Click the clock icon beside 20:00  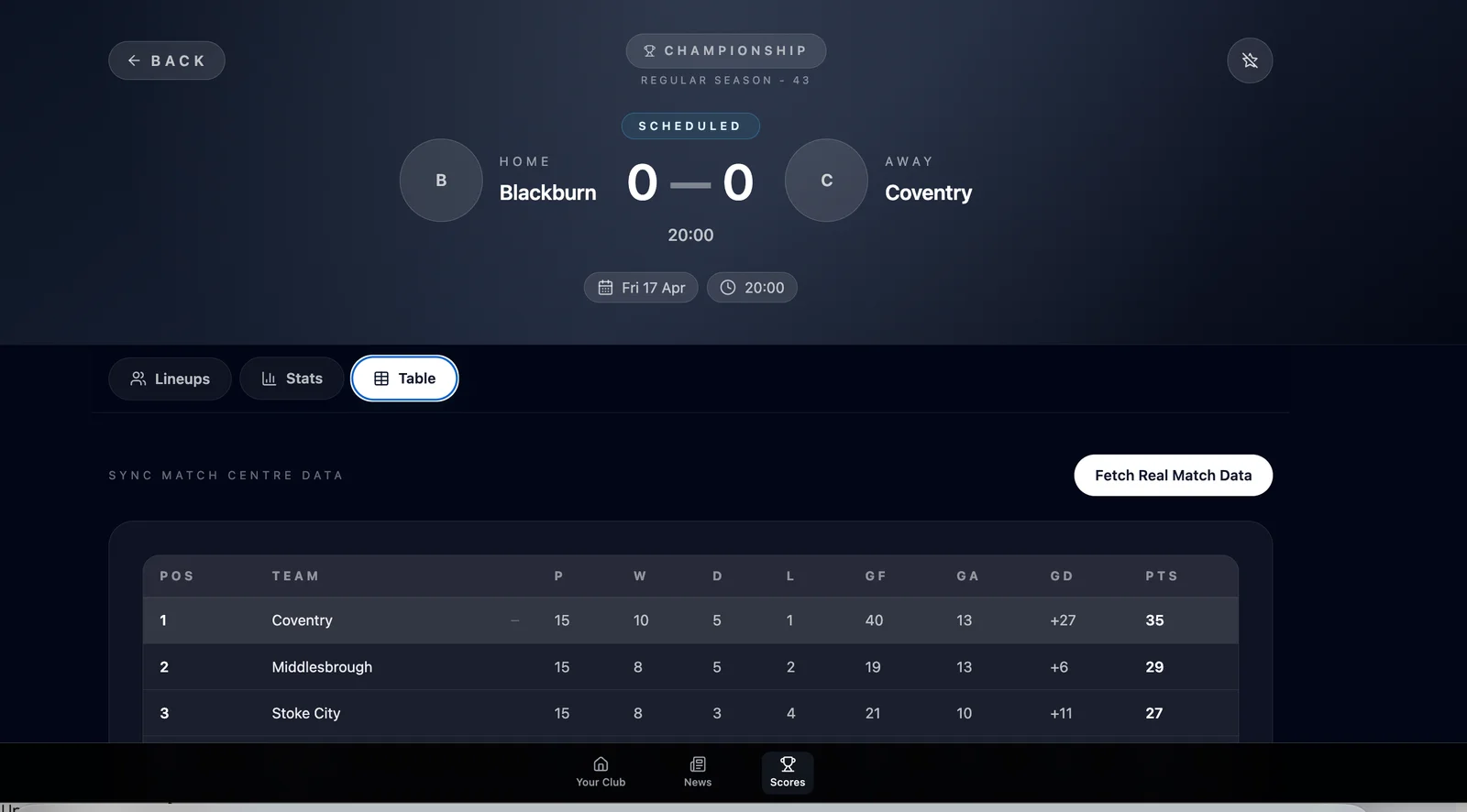[728, 288]
